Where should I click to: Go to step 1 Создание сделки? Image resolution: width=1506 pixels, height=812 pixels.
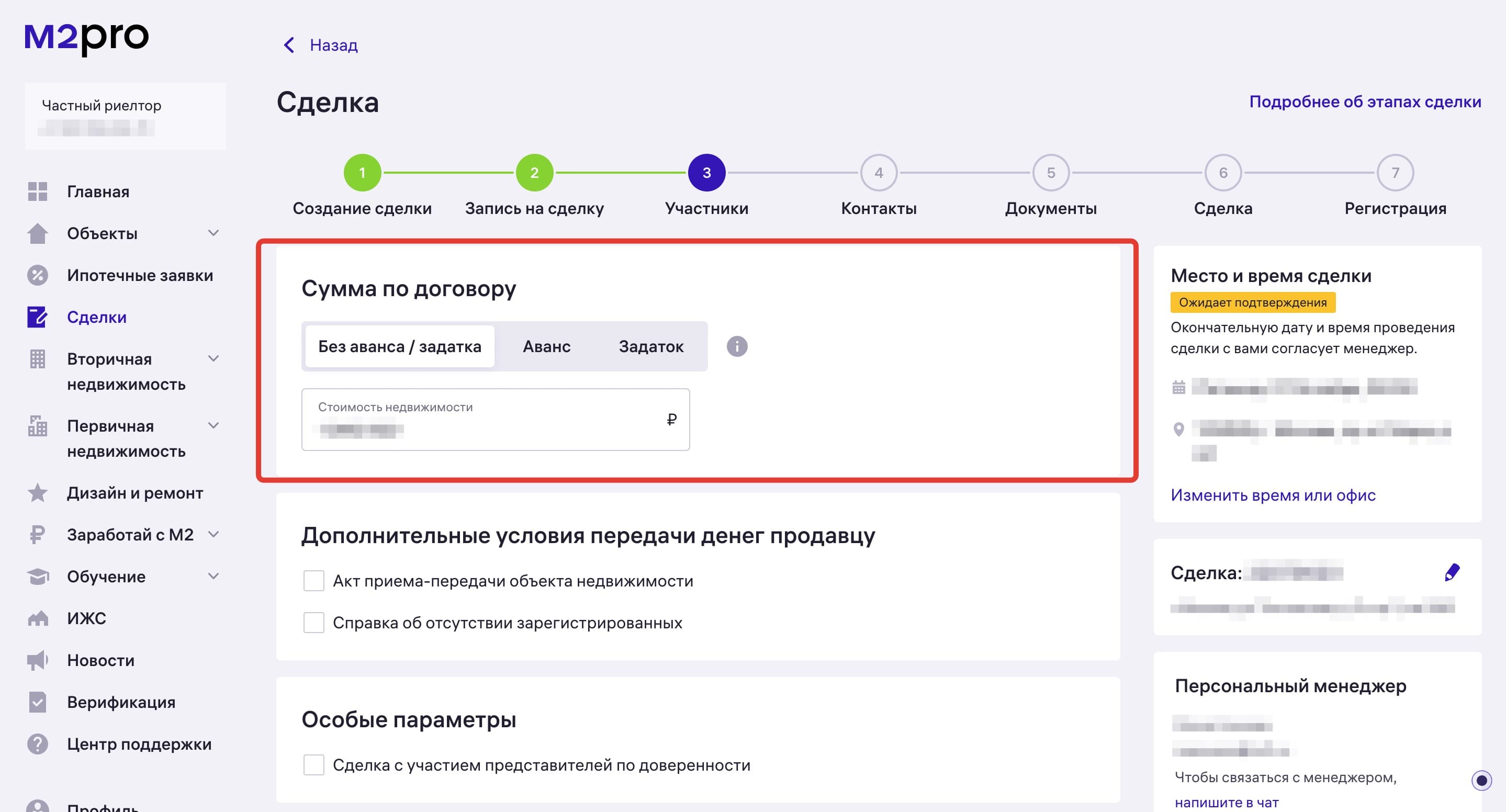coord(363,173)
